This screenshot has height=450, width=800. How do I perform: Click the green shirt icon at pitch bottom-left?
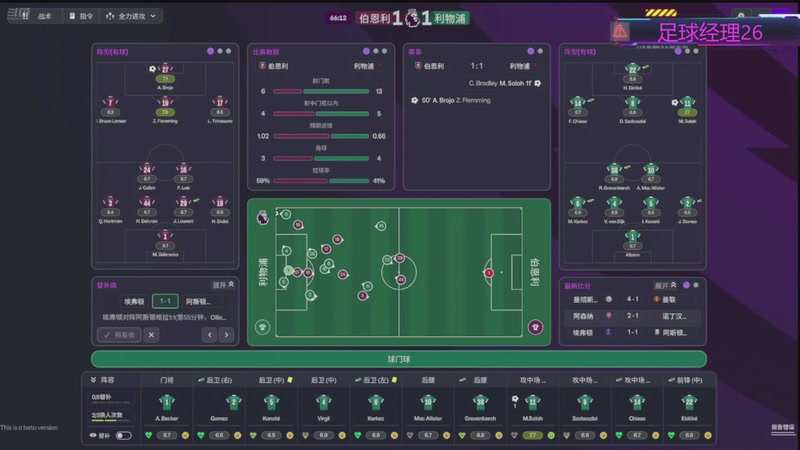point(262,327)
